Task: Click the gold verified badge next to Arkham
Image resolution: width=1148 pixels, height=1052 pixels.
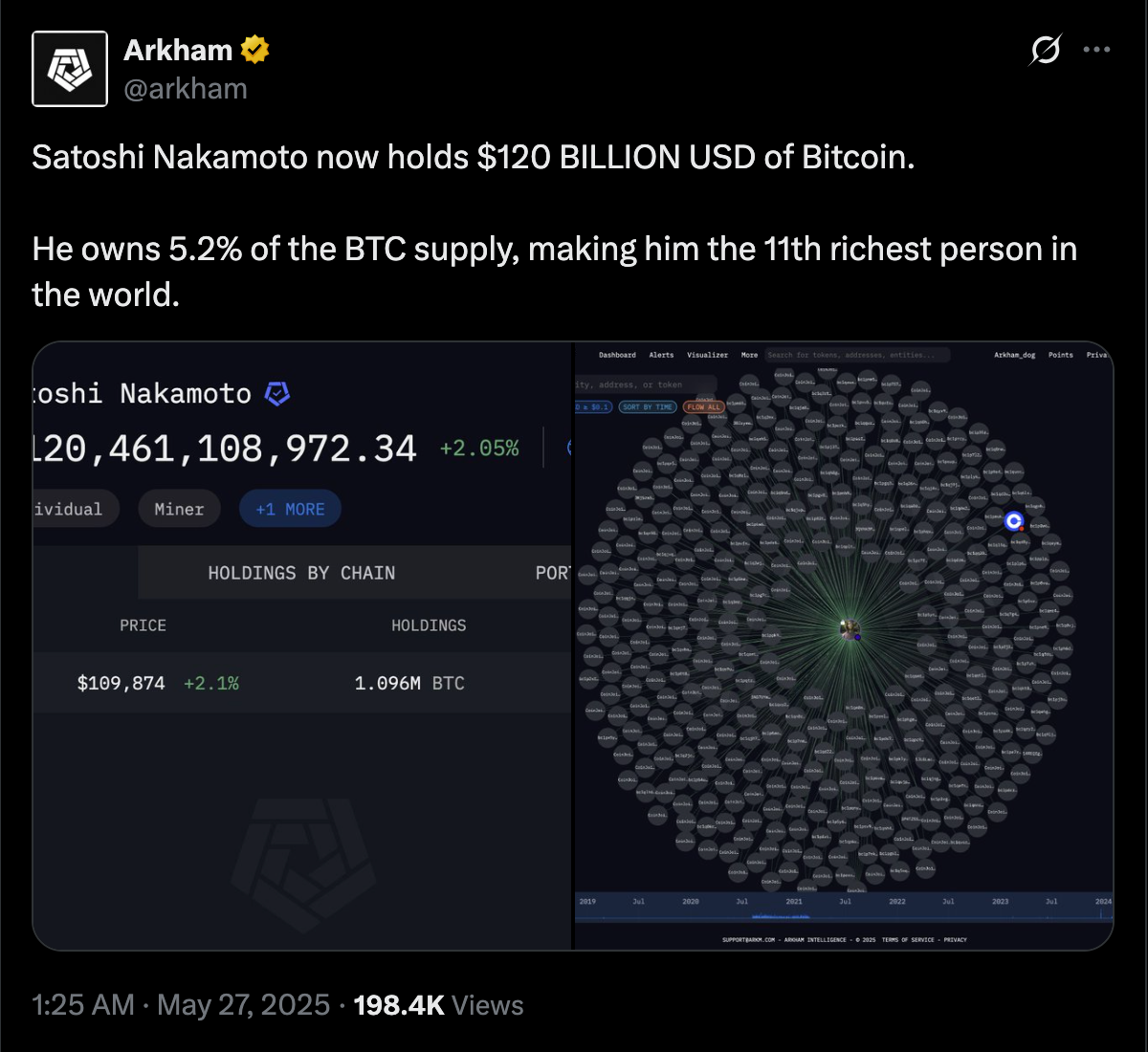Action: pos(254,50)
